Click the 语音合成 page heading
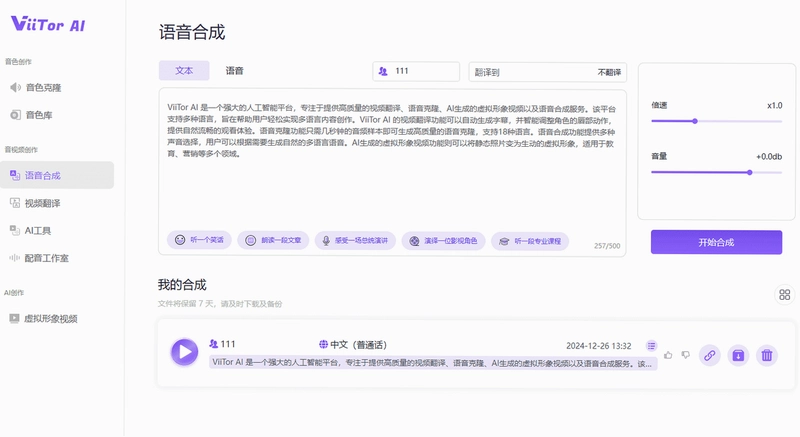Viewport: 800px width, 437px height. coord(192,32)
